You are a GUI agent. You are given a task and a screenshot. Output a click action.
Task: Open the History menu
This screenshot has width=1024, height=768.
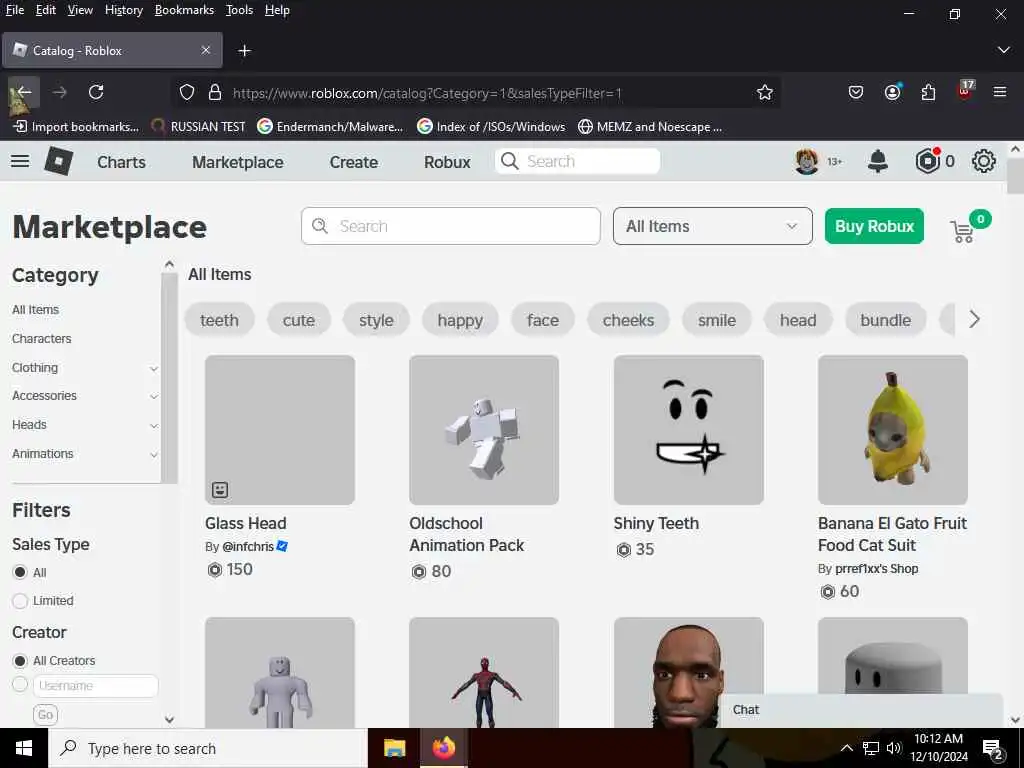(x=123, y=10)
